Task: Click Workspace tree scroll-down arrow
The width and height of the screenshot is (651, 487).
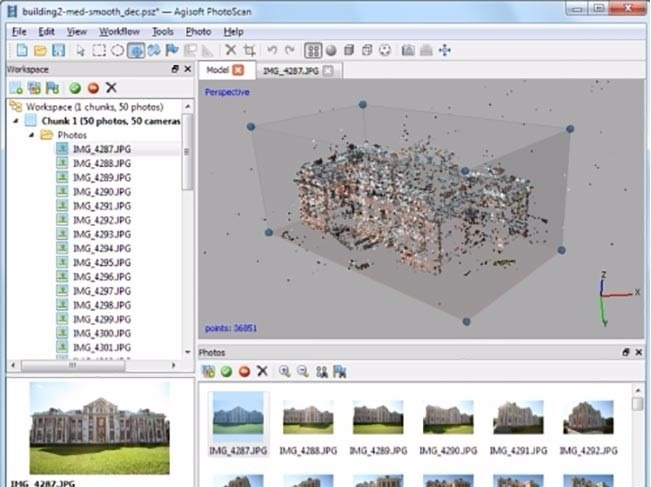Action: [x=188, y=352]
